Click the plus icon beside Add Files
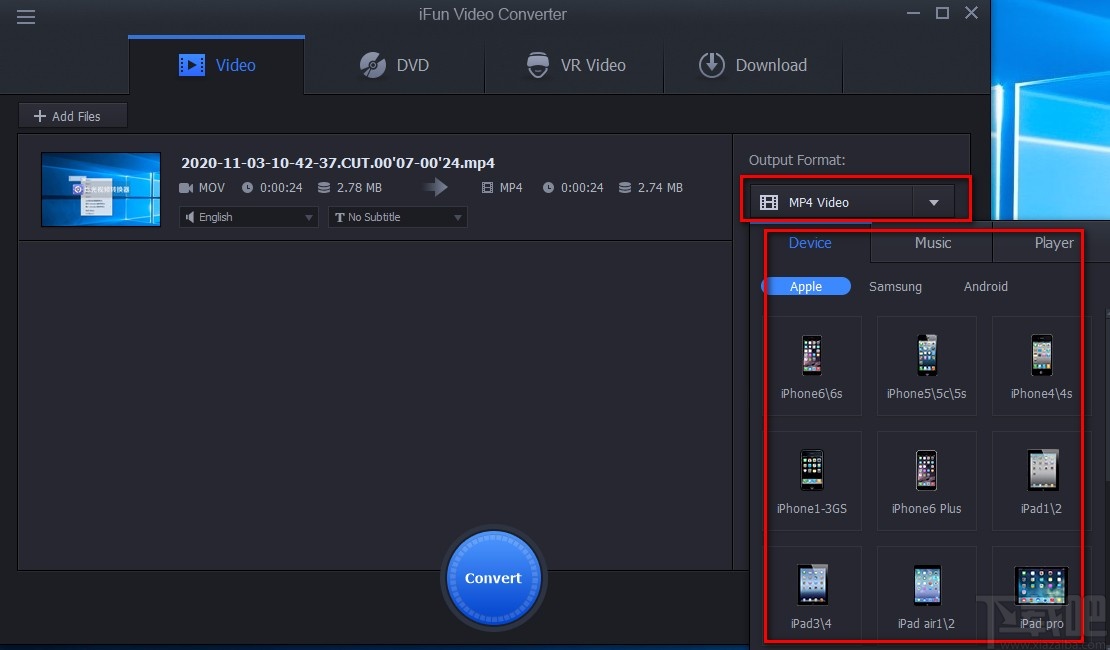Screen dimensions: 1110x650 tap(40, 115)
